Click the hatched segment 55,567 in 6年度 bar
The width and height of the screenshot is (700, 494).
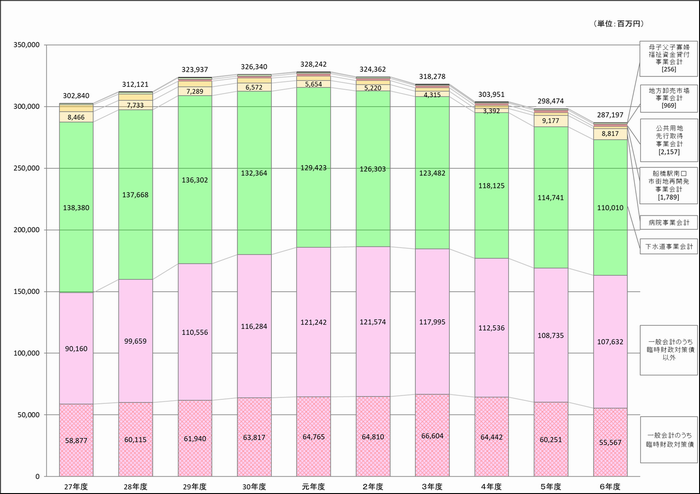coord(611,442)
